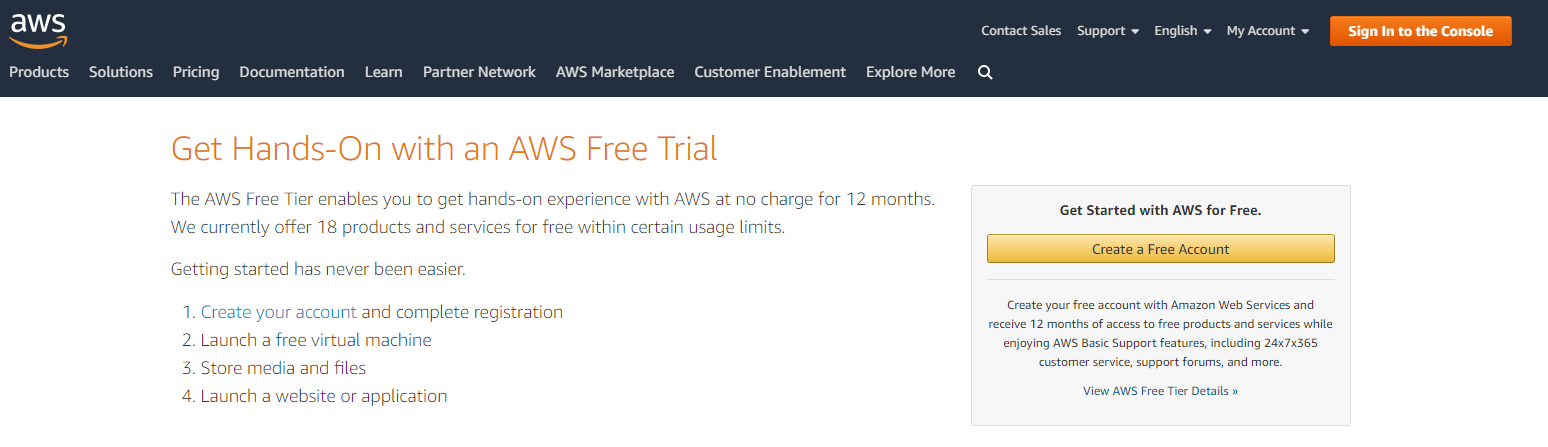Click the Get Hands-On page heading

pos(444,149)
